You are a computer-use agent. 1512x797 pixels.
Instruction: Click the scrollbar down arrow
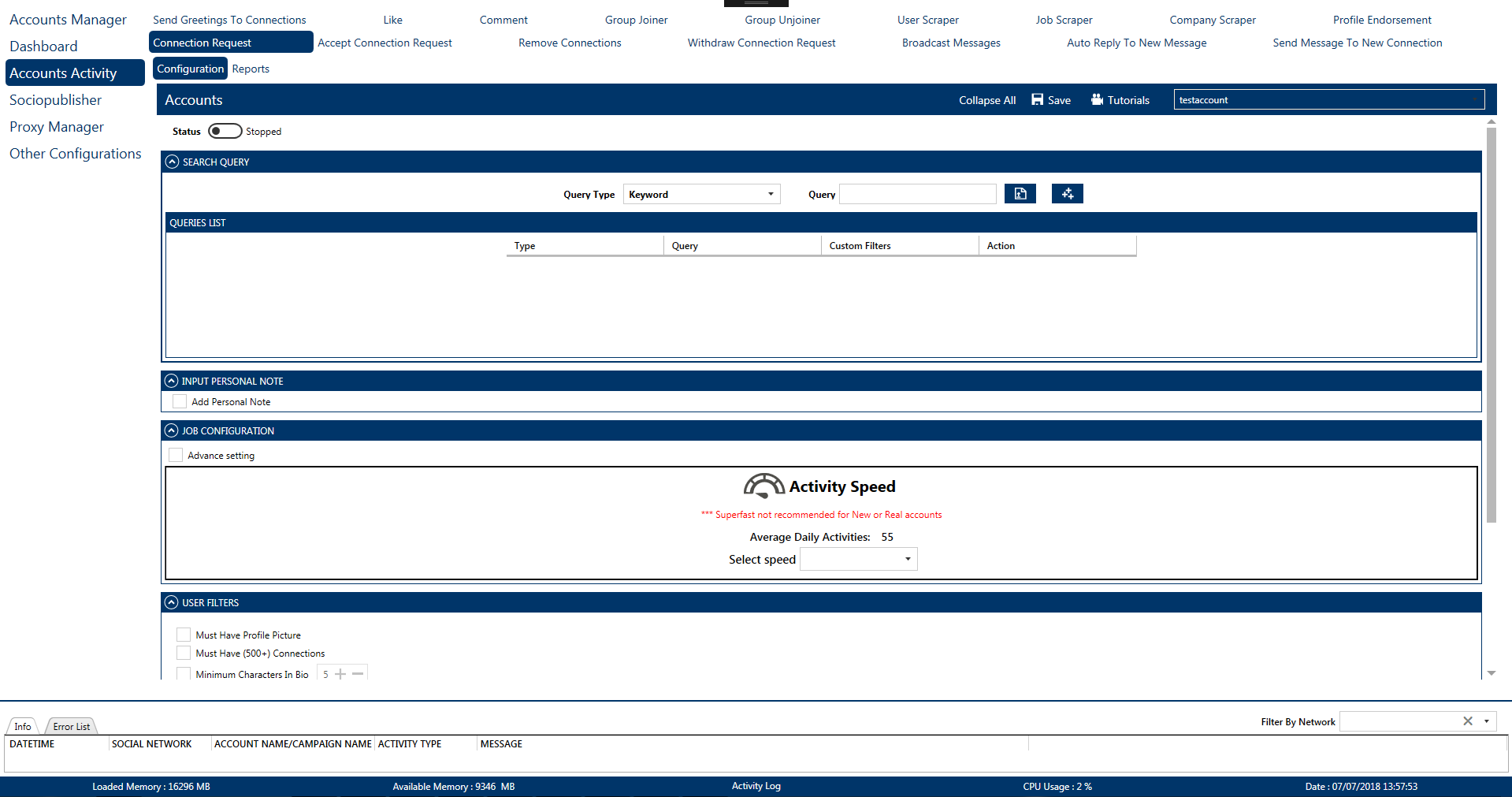[x=1491, y=673]
